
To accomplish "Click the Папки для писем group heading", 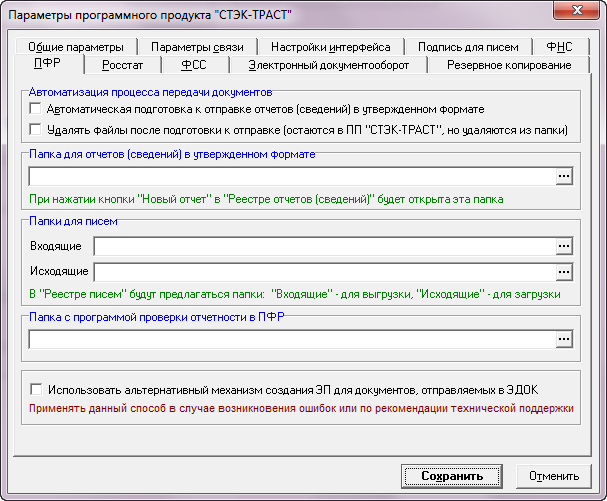I will [74, 221].
